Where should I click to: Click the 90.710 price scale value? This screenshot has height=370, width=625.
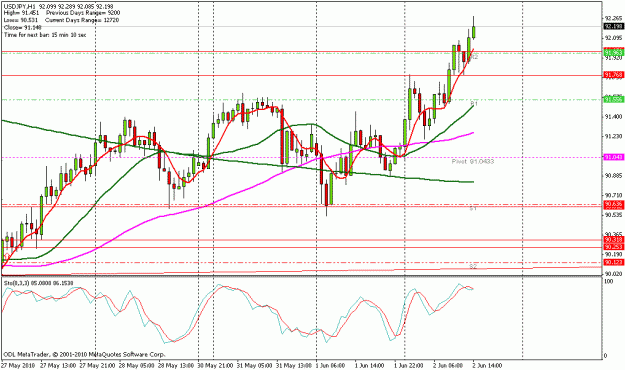pos(613,195)
